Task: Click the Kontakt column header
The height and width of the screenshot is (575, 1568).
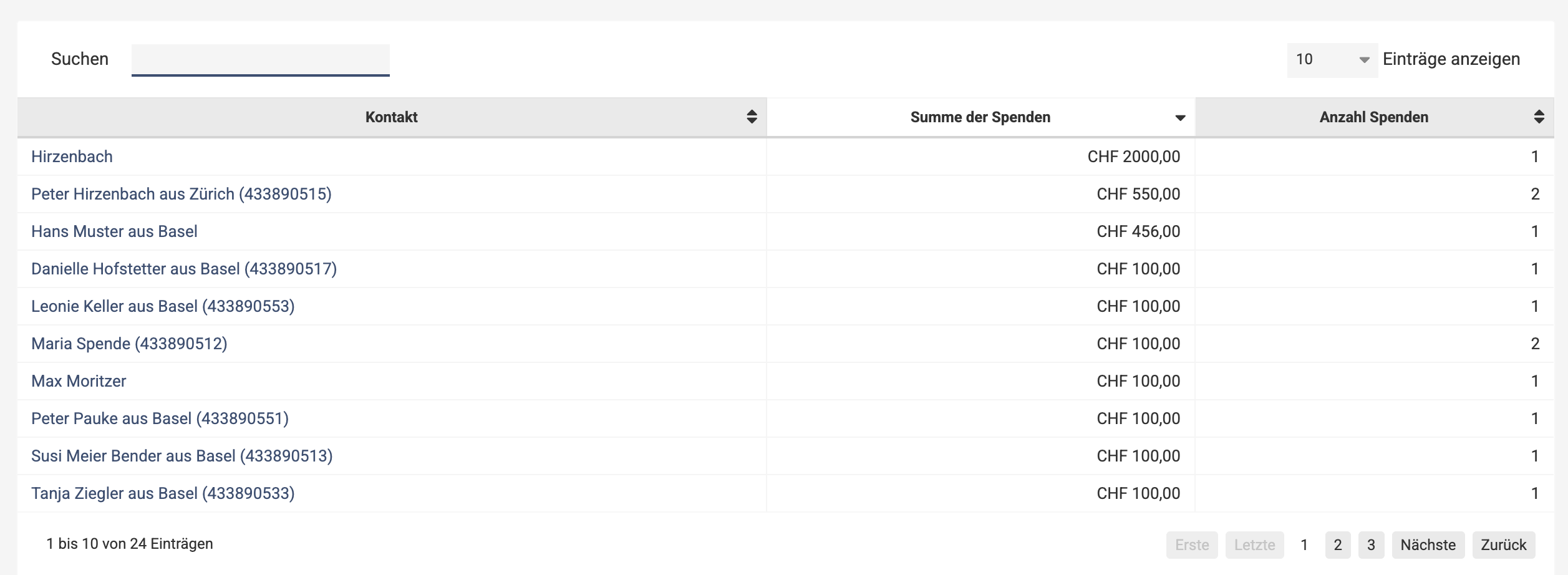Action: pos(391,117)
